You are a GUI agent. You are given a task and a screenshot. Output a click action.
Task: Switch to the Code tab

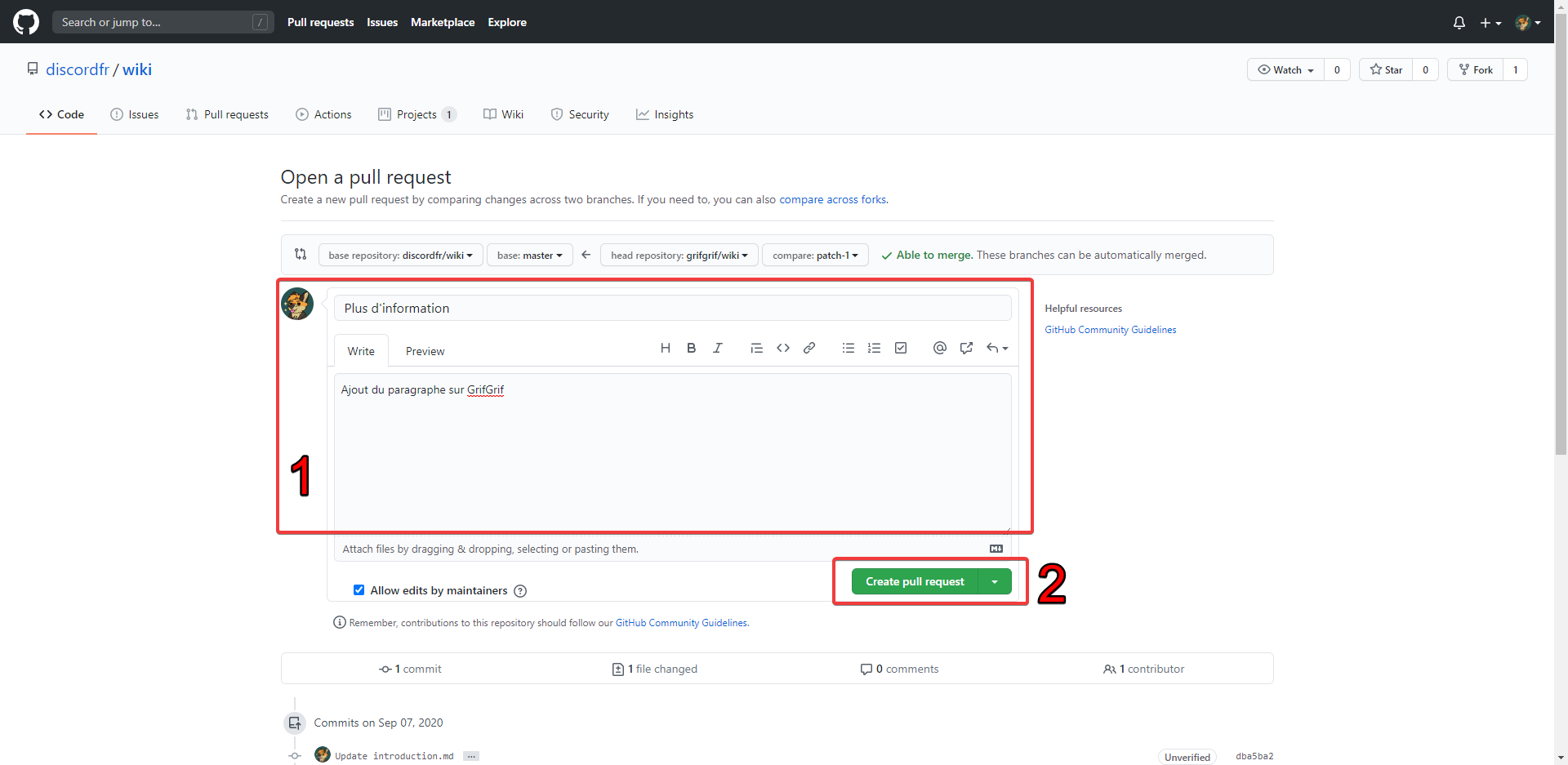click(x=61, y=114)
